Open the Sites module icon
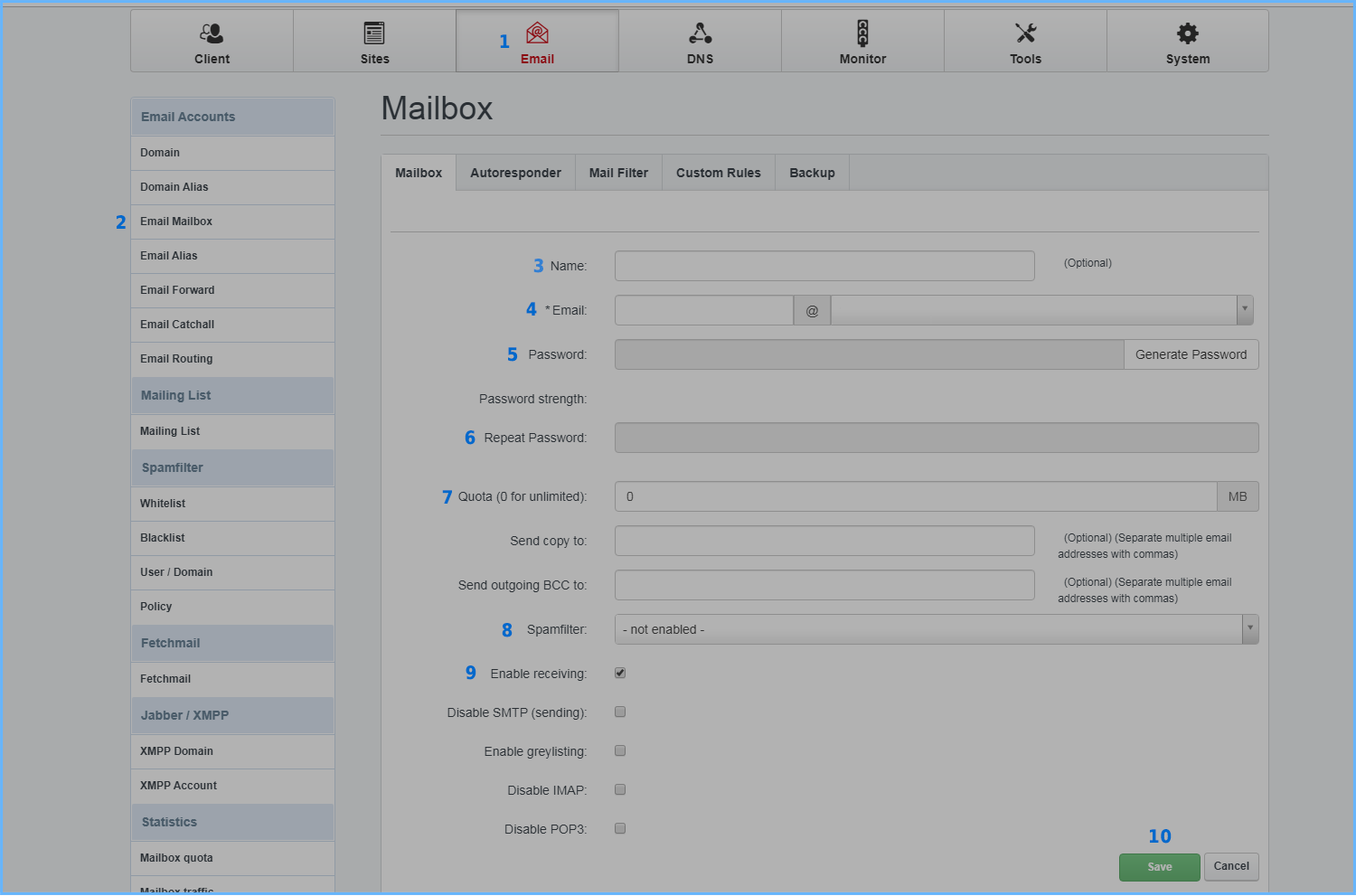Viewport: 1356px width, 896px height. click(x=374, y=33)
